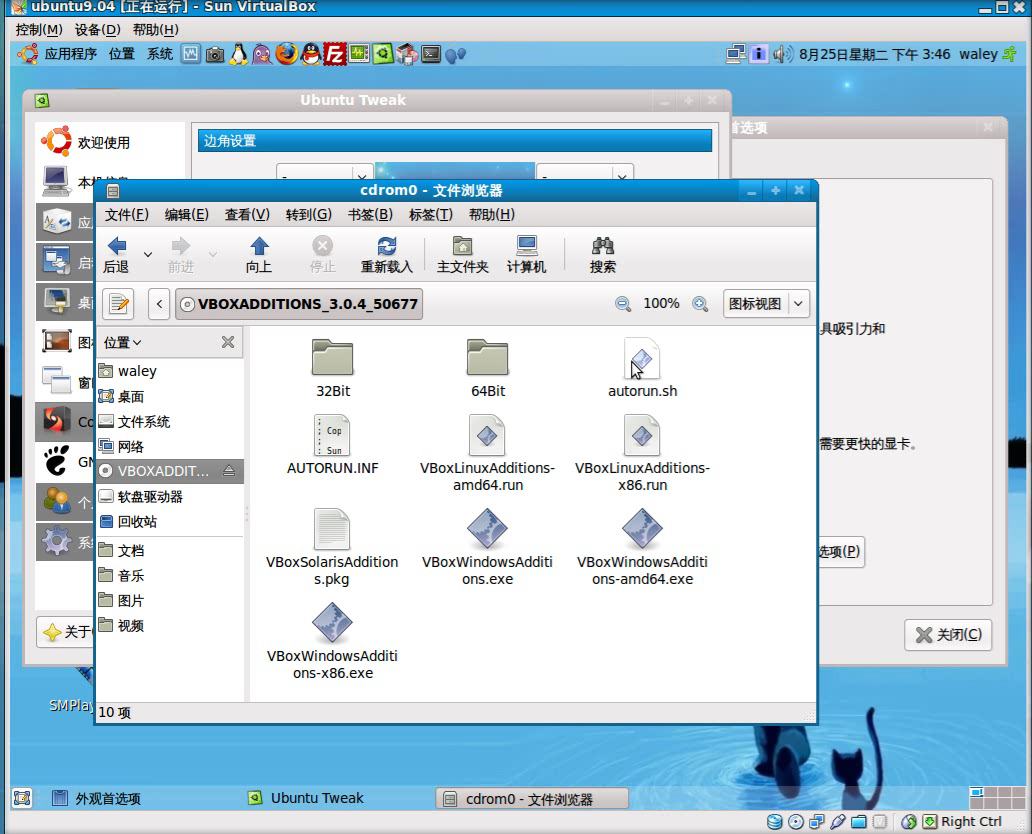Open volume control in the panel
Screen dimensions: 1032x834
tap(782, 54)
